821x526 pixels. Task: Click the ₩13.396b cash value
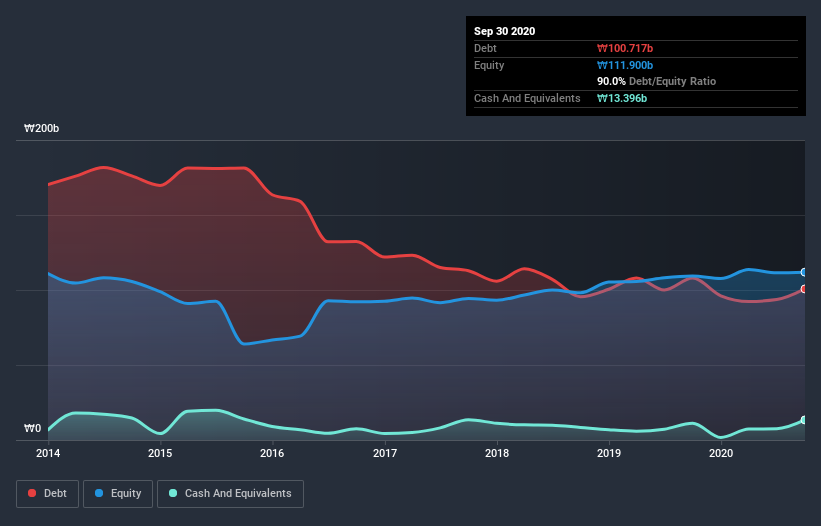pos(622,98)
